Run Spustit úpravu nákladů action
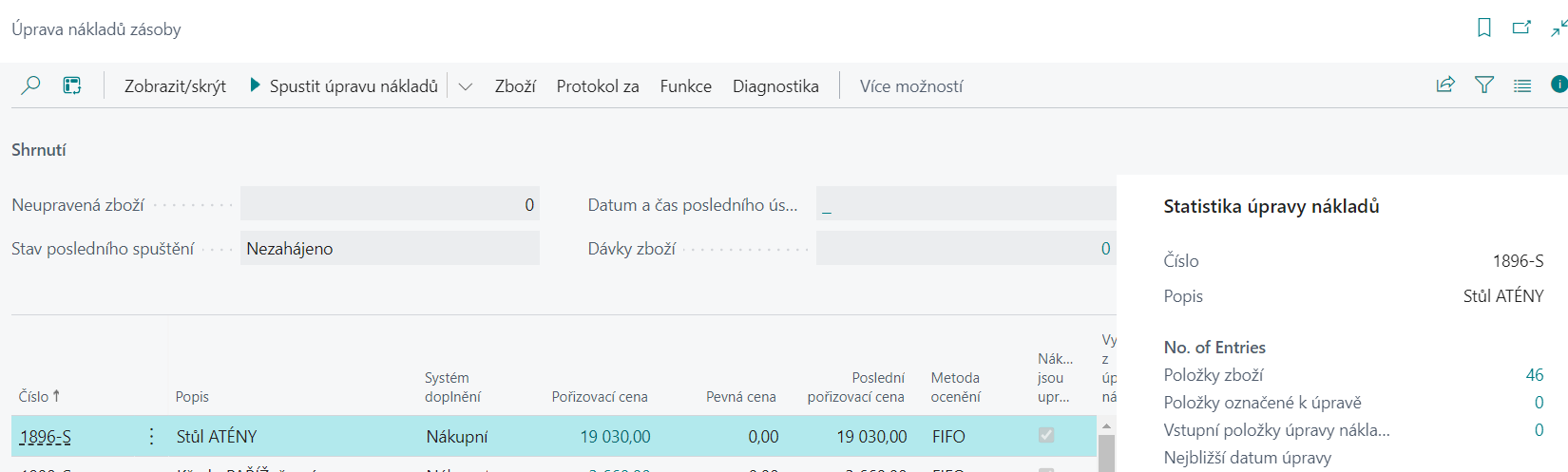 click(344, 86)
